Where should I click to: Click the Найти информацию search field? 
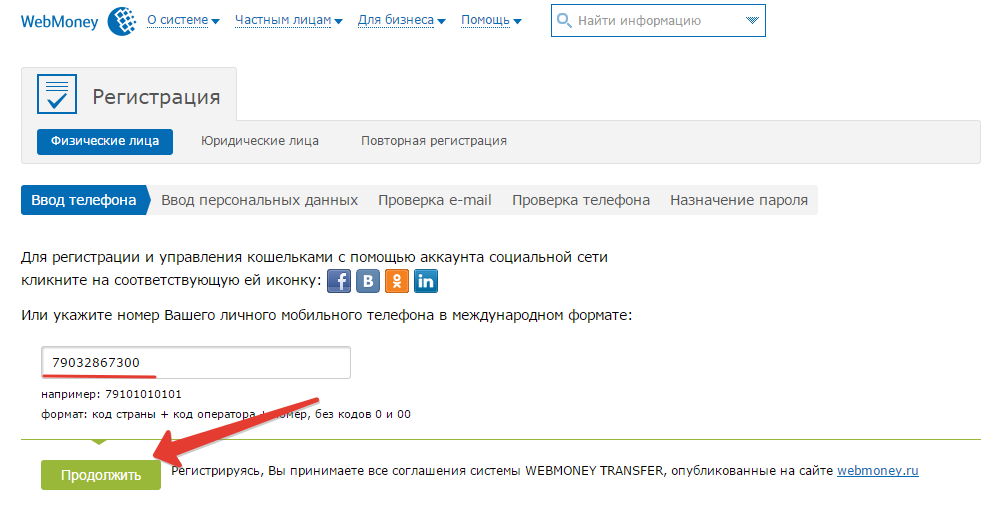[658, 21]
